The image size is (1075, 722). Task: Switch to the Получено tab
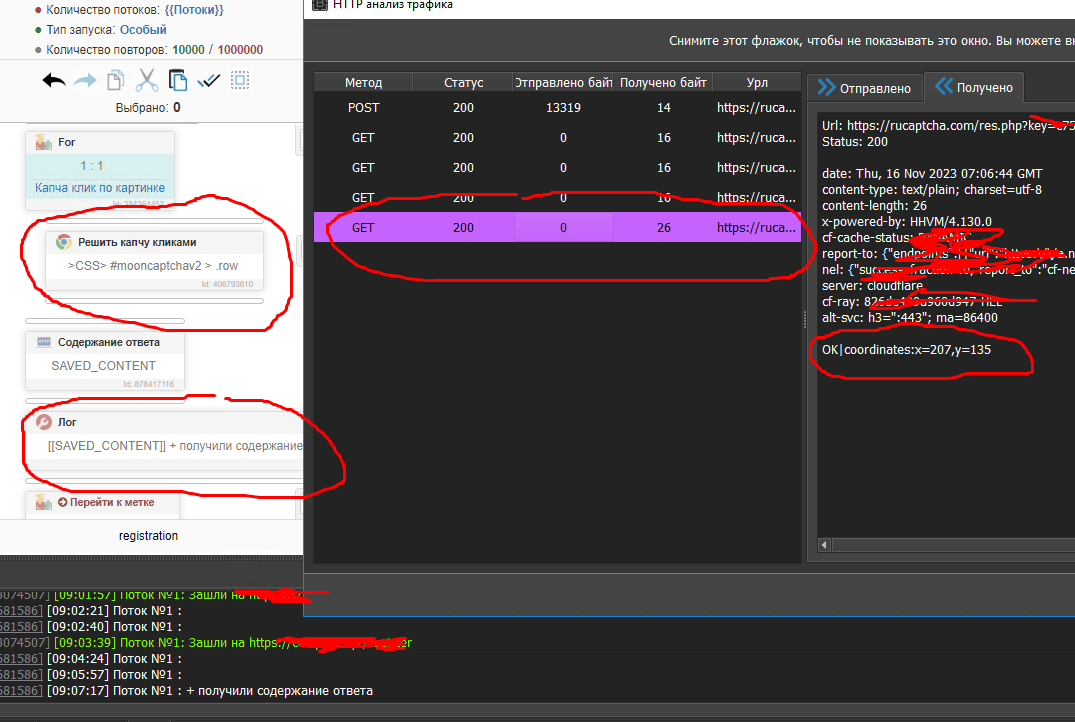(975, 88)
